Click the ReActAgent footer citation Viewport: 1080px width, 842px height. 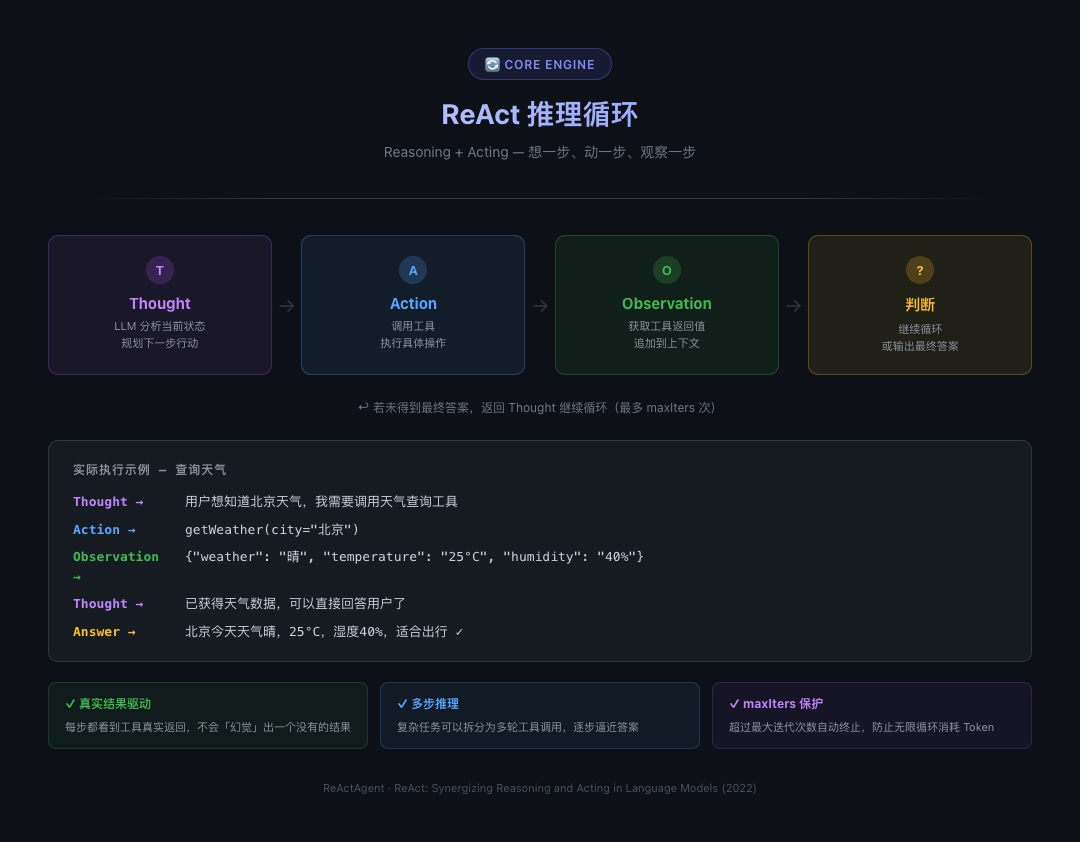[539, 788]
